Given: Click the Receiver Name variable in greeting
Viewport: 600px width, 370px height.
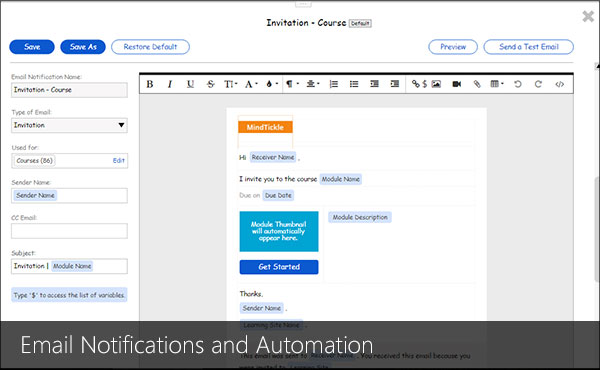Looking at the screenshot, I should 273,157.
